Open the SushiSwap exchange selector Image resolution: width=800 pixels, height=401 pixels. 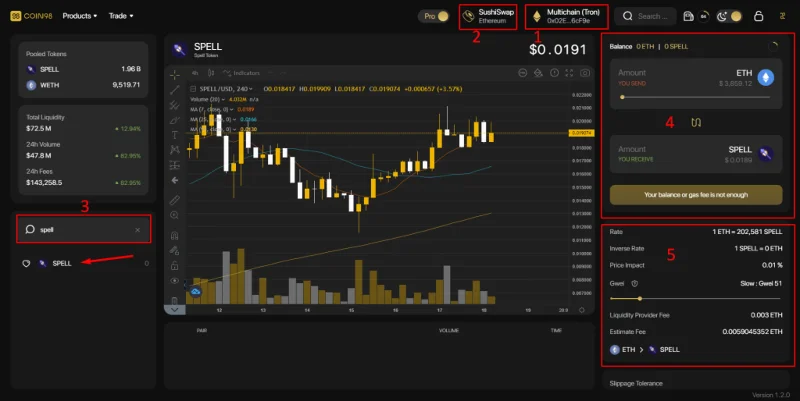(x=488, y=16)
